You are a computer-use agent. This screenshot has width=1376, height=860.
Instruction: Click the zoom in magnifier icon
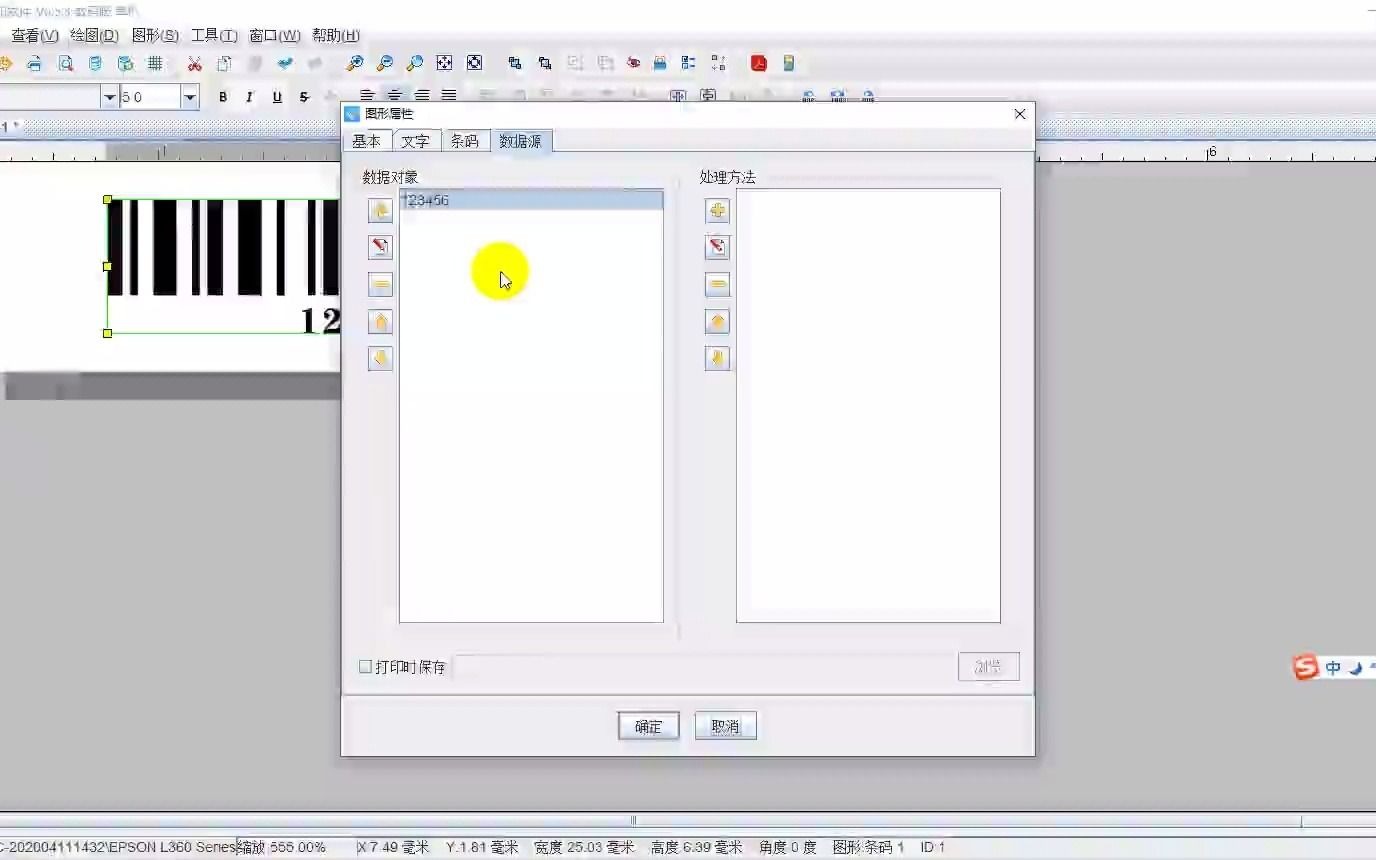pyautogui.click(x=354, y=63)
